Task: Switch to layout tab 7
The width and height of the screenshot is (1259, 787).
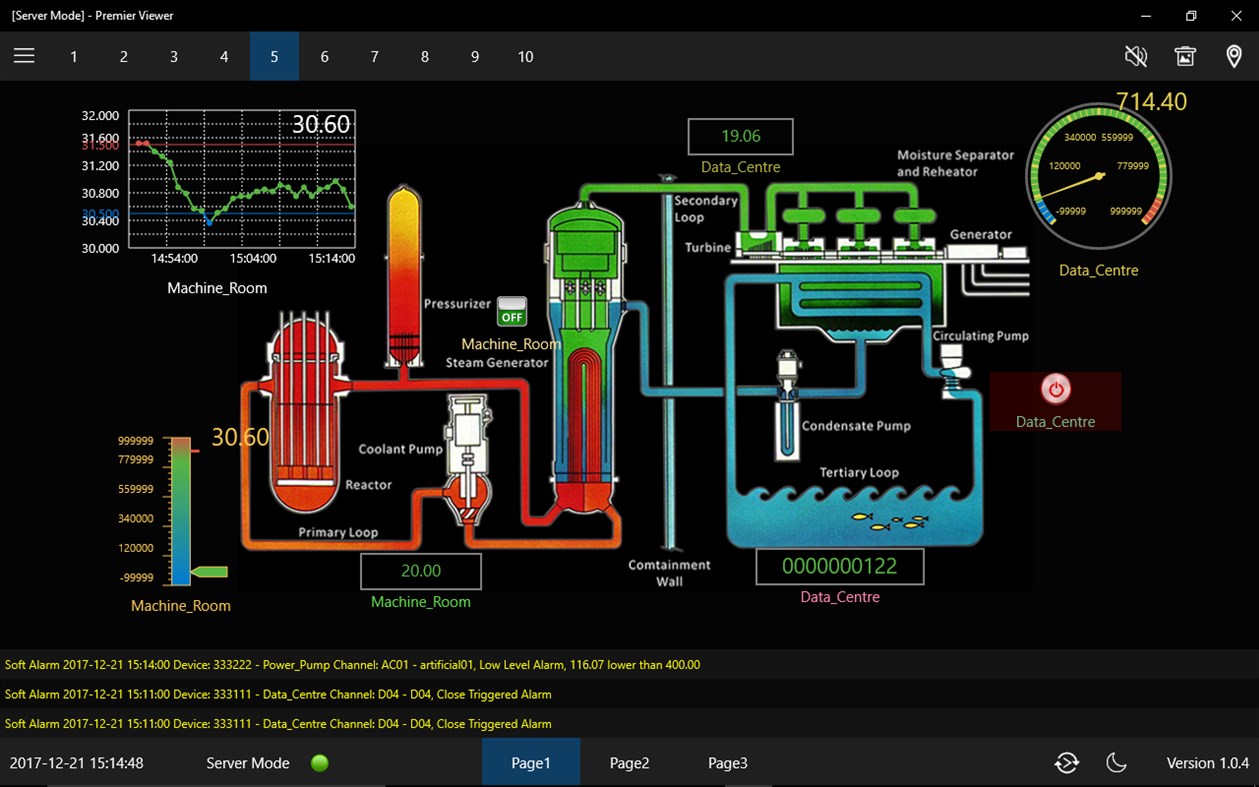Action: 374,56
